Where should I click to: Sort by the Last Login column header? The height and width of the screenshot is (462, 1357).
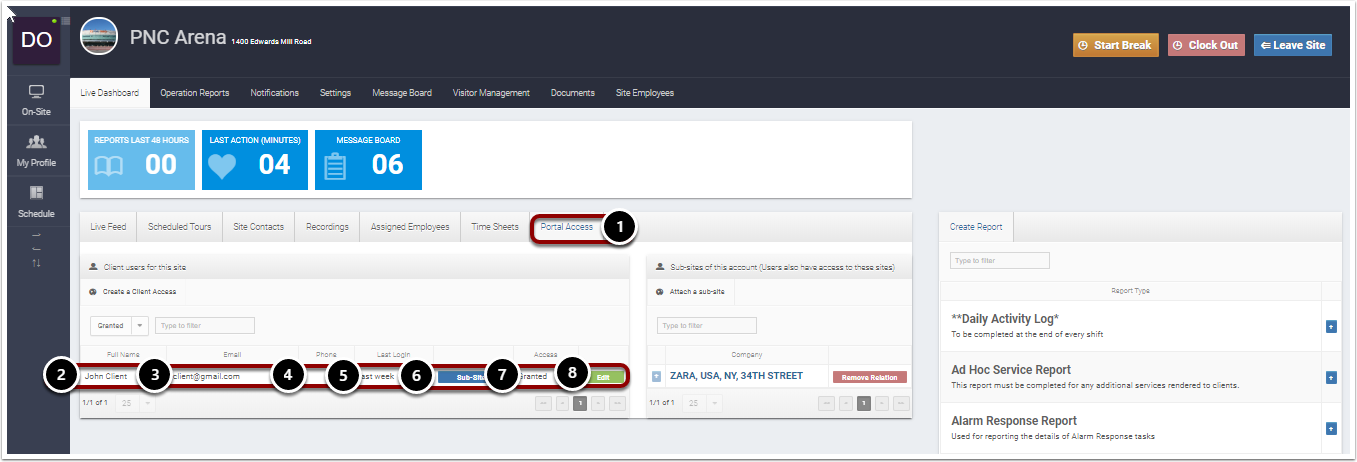point(393,353)
